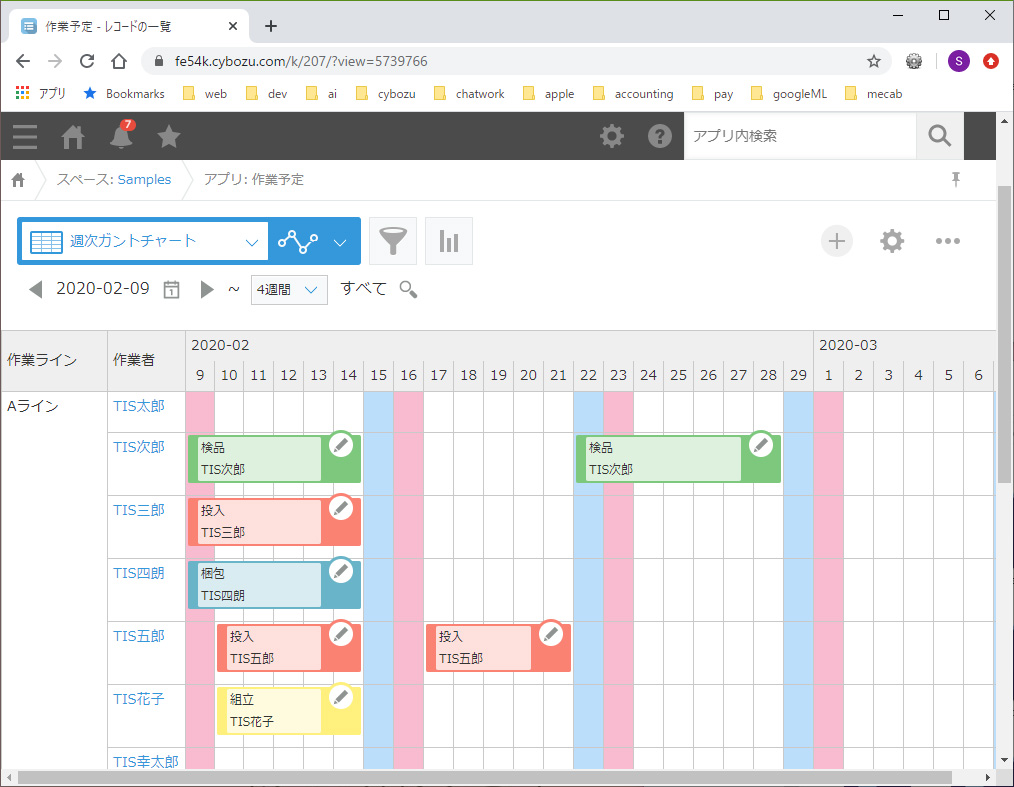Reload the browser page
1014x787 pixels.
[x=87, y=61]
